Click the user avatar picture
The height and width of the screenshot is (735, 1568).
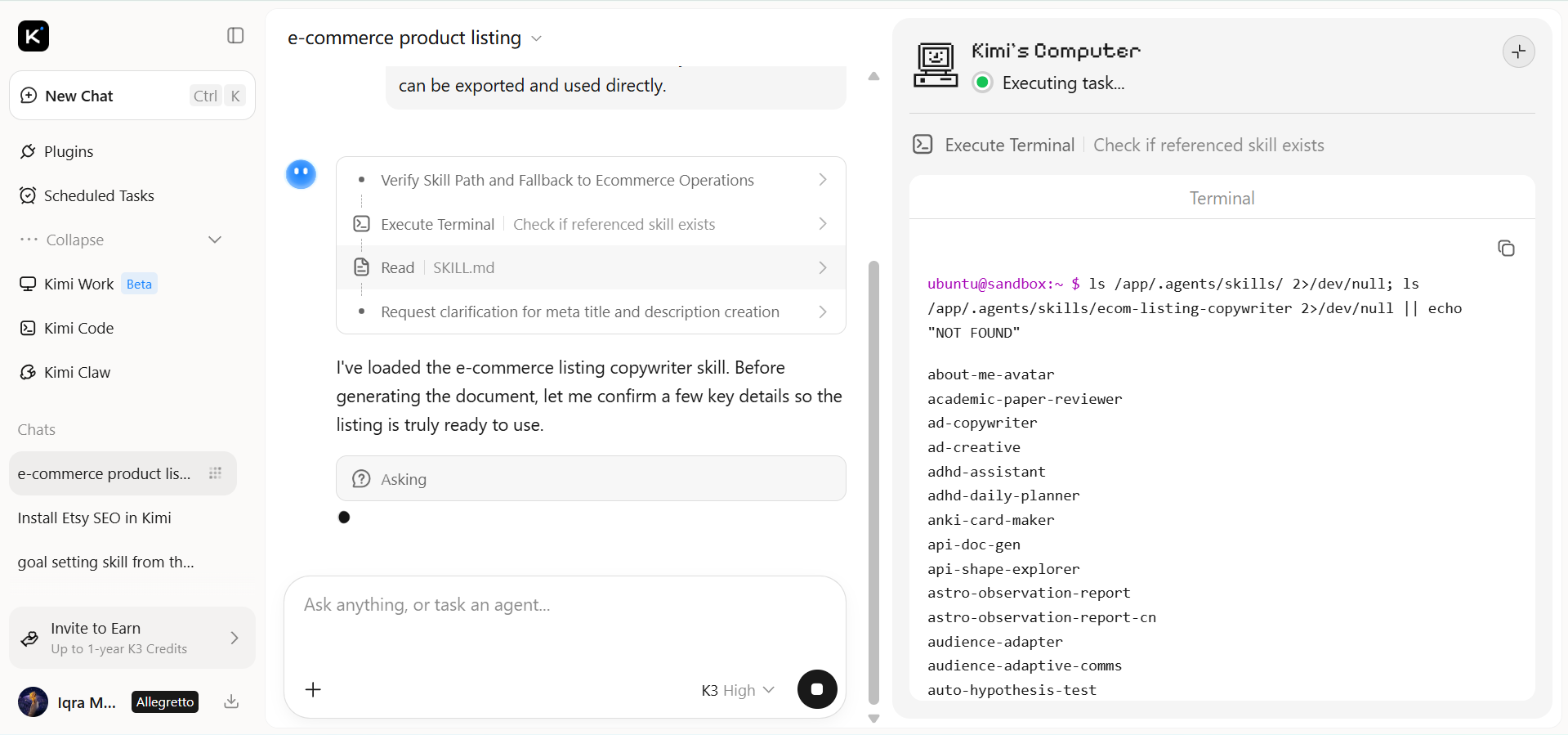click(x=33, y=702)
